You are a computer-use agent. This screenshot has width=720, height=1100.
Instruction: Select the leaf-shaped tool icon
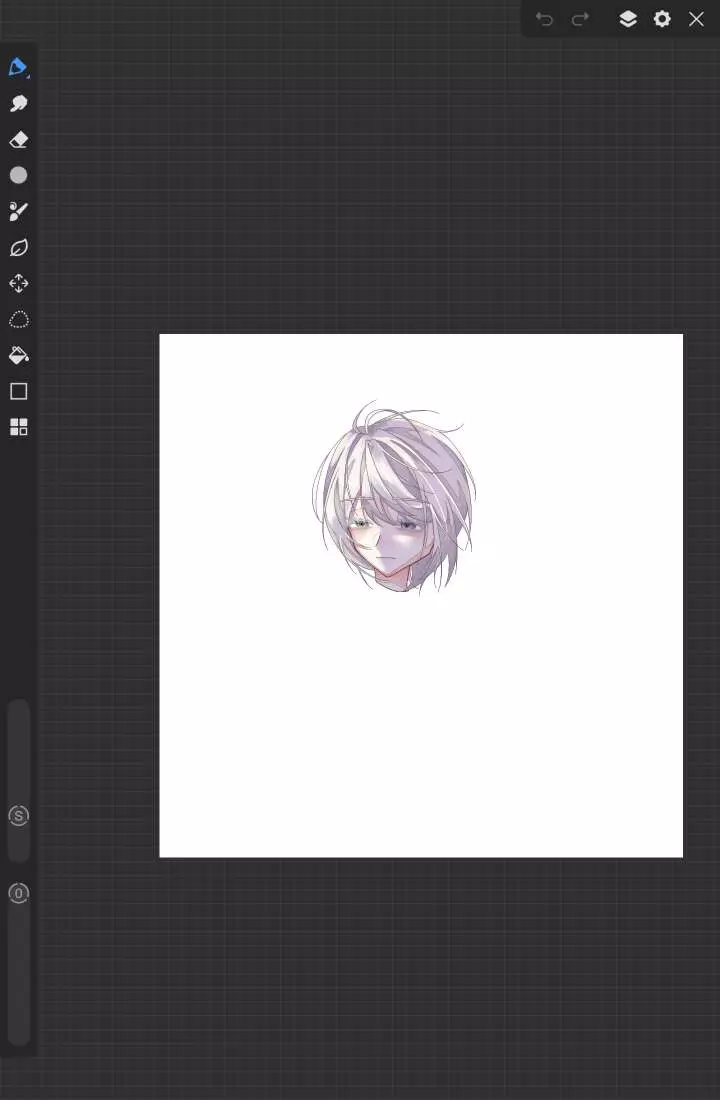[x=18, y=248]
